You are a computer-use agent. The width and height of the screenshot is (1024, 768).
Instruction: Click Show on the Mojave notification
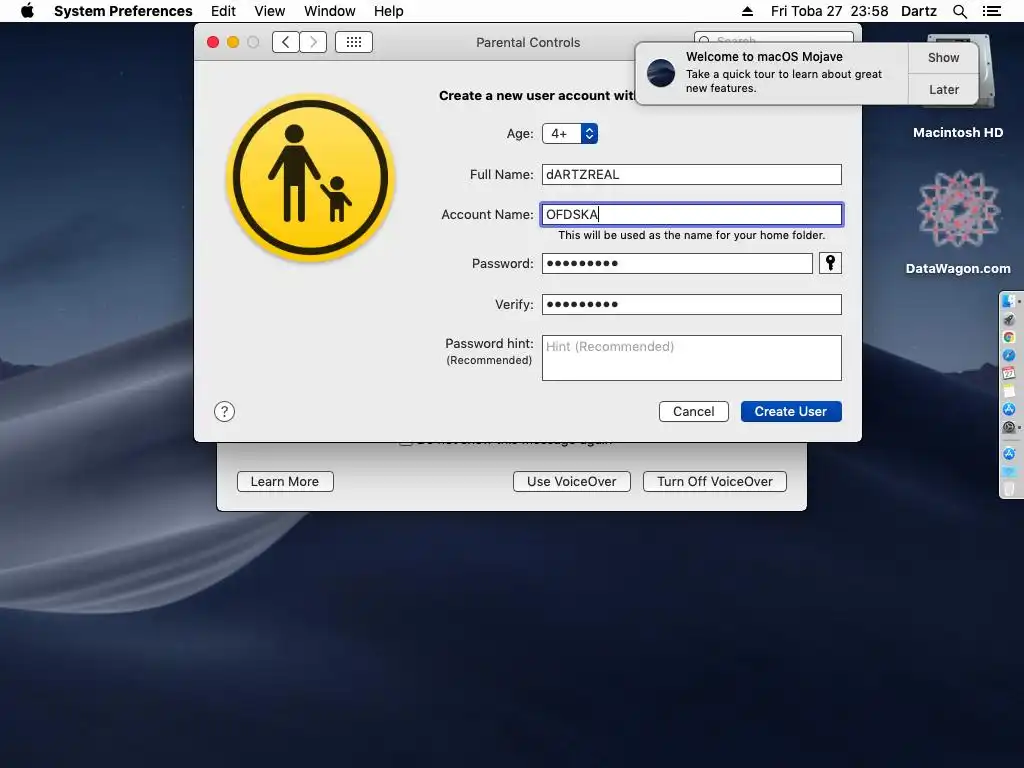tap(944, 57)
